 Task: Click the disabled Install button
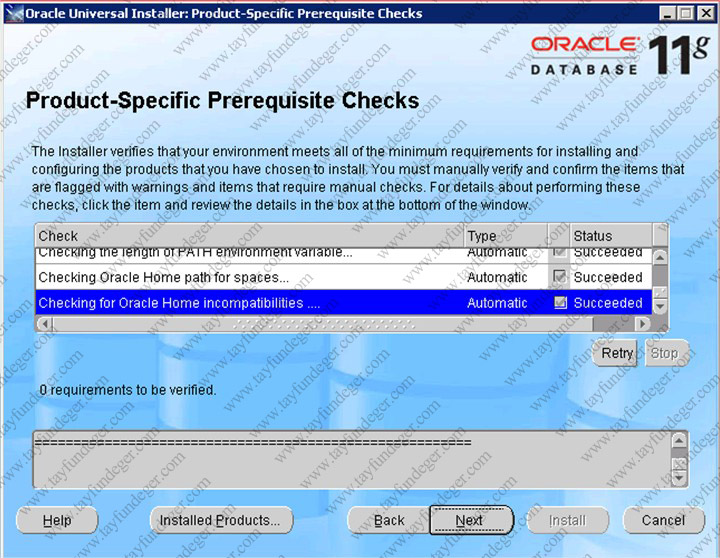point(568,520)
